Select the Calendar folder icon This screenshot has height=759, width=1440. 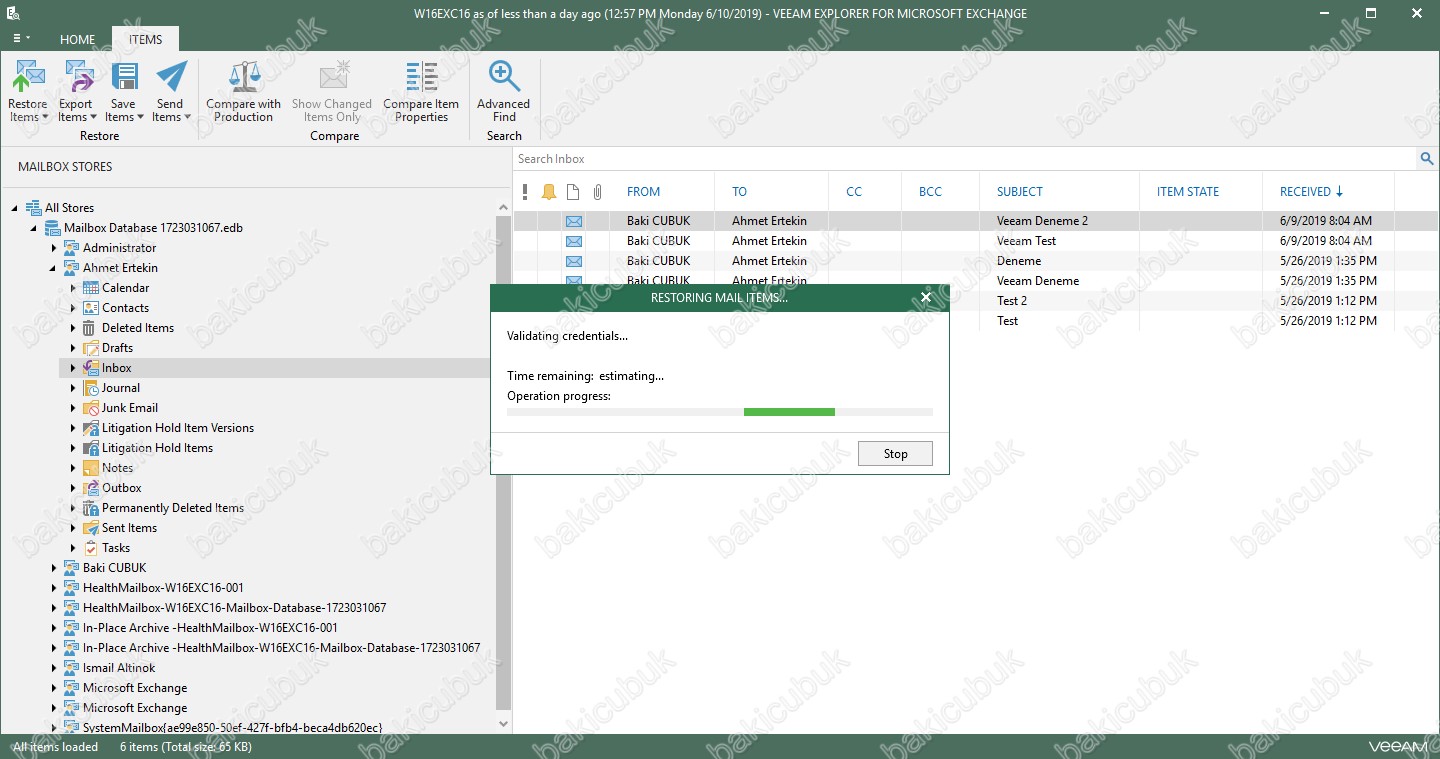(x=91, y=288)
